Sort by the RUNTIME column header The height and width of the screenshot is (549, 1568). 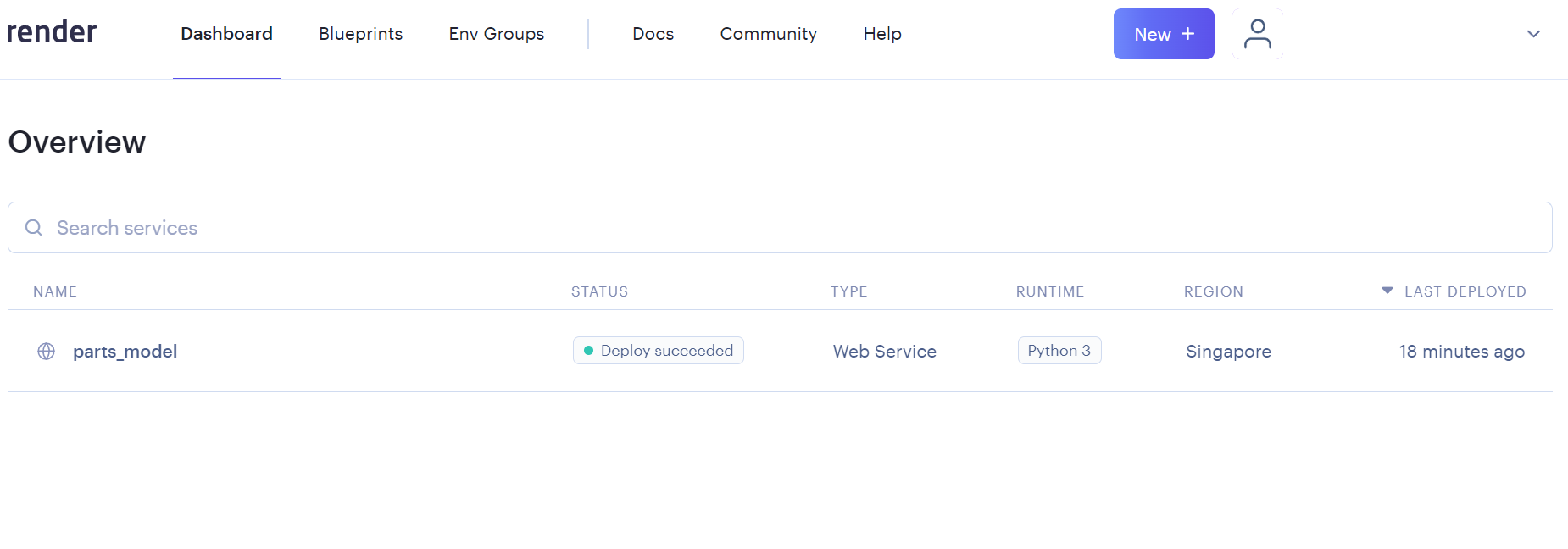point(1050,291)
